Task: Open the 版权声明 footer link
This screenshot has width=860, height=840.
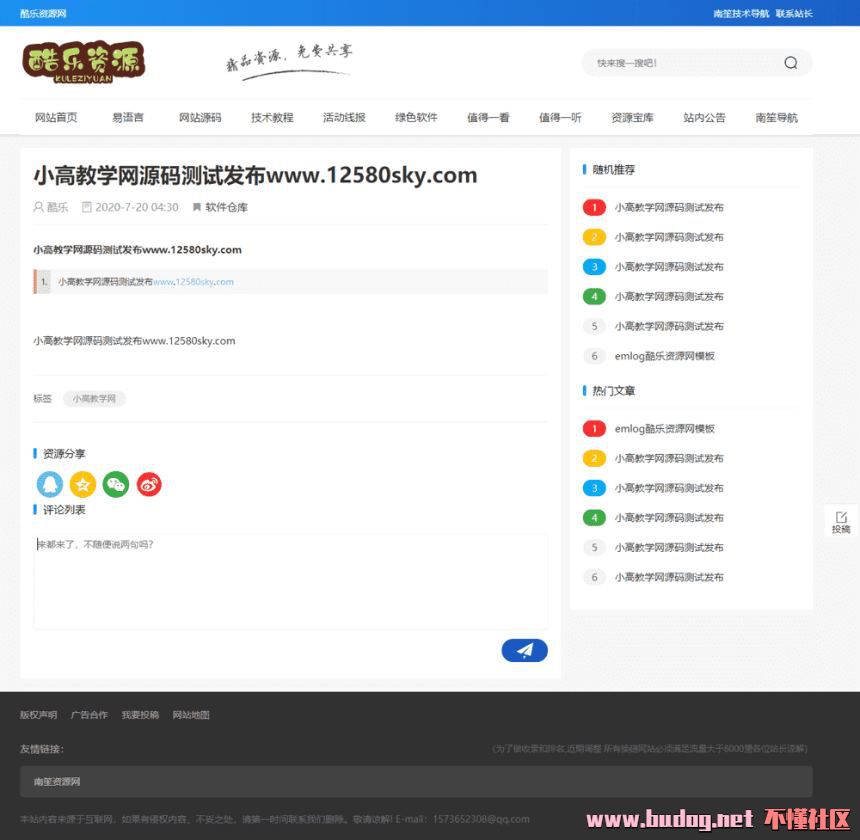Action: pyautogui.click(x=38, y=715)
